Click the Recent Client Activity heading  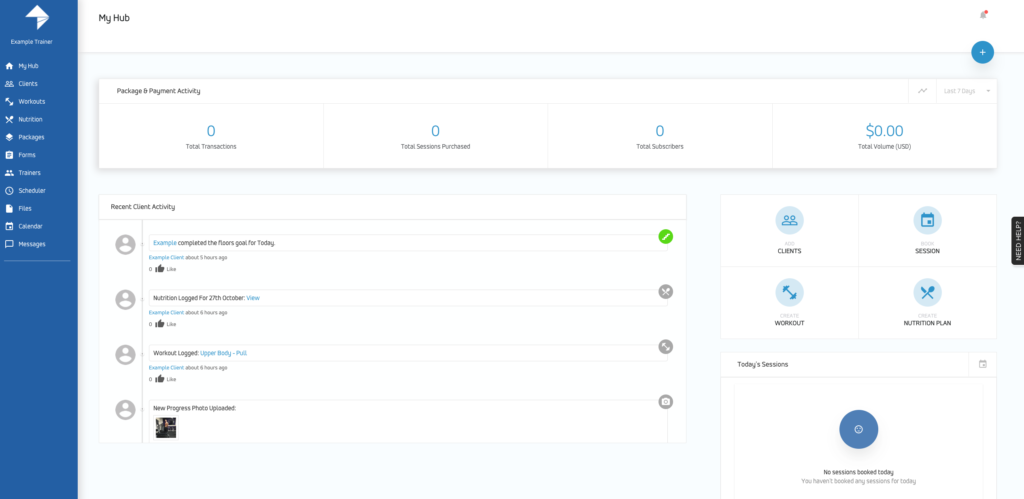[x=142, y=207]
